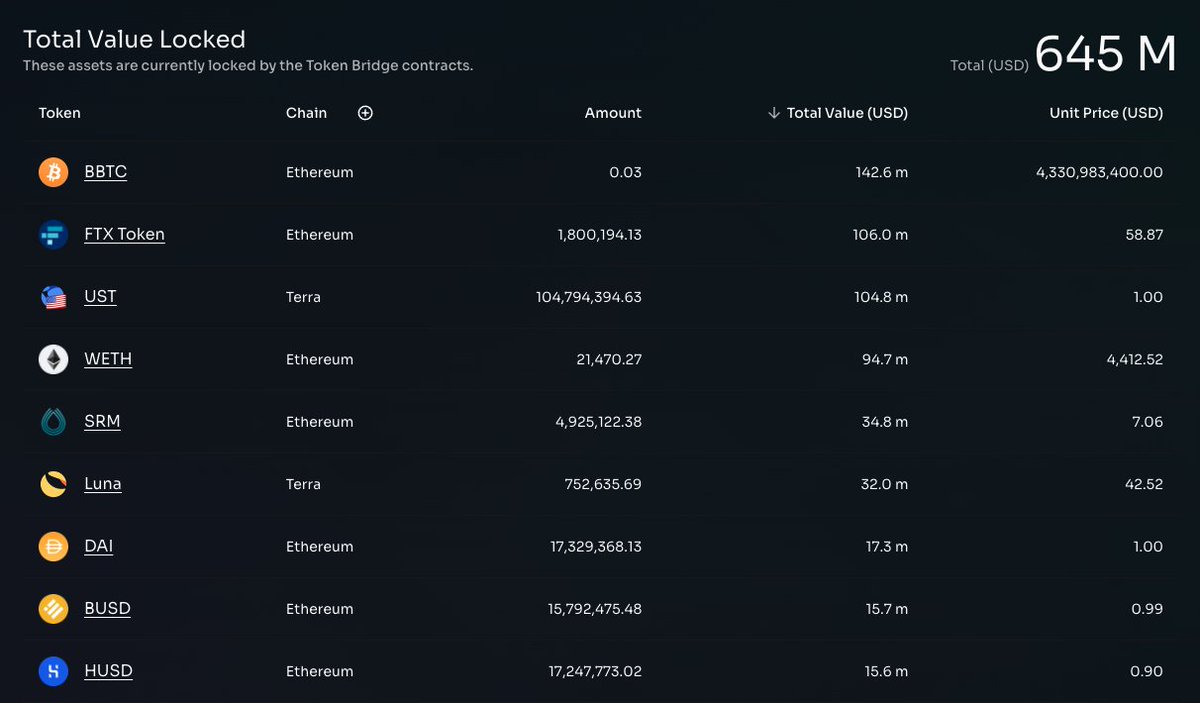The height and width of the screenshot is (703, 1200).
Task: Open the BBTC token link
Action: pos(105,172)
